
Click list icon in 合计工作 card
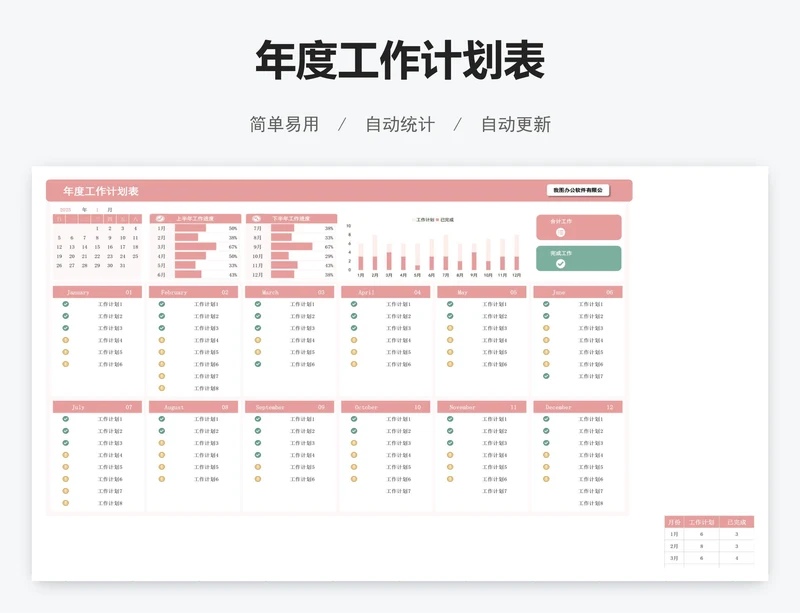point(560,232)
